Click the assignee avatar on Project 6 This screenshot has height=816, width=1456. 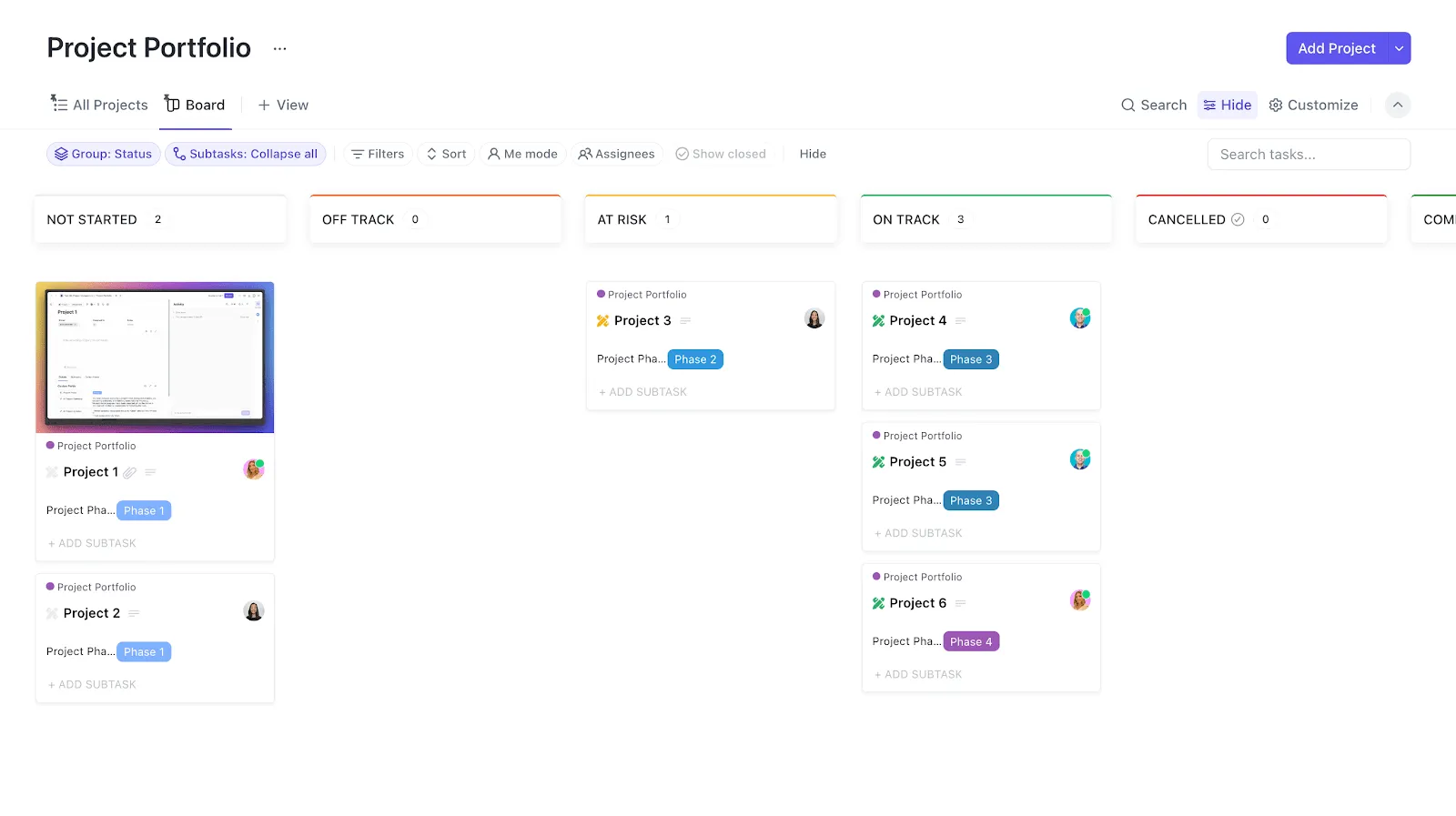click(x=1080, y=600)
